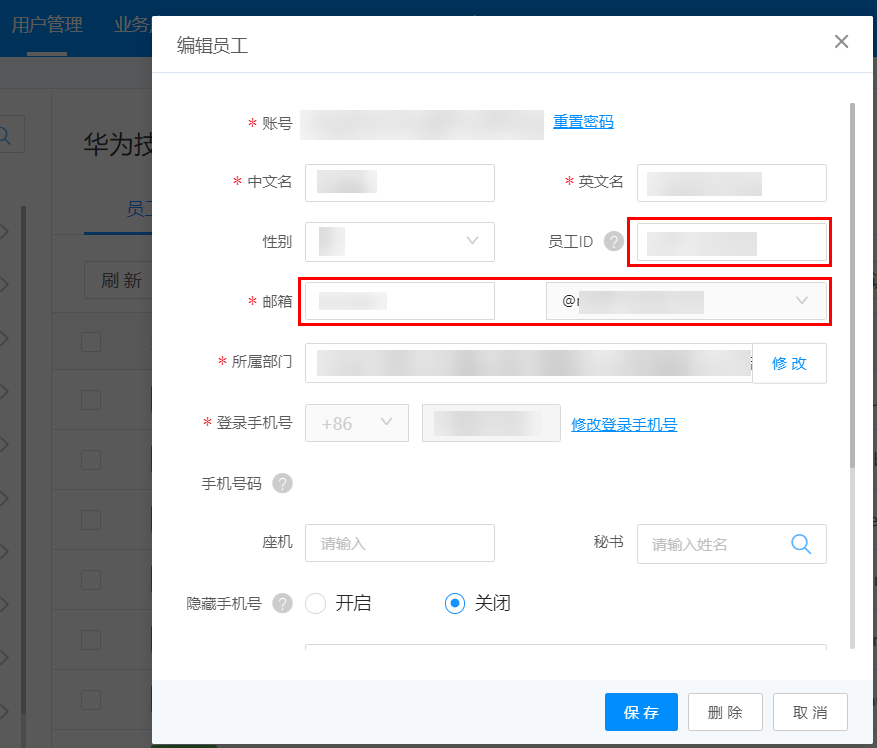
Task: Click the help icon next to 员工ID
Action: (x=613, y=242)
